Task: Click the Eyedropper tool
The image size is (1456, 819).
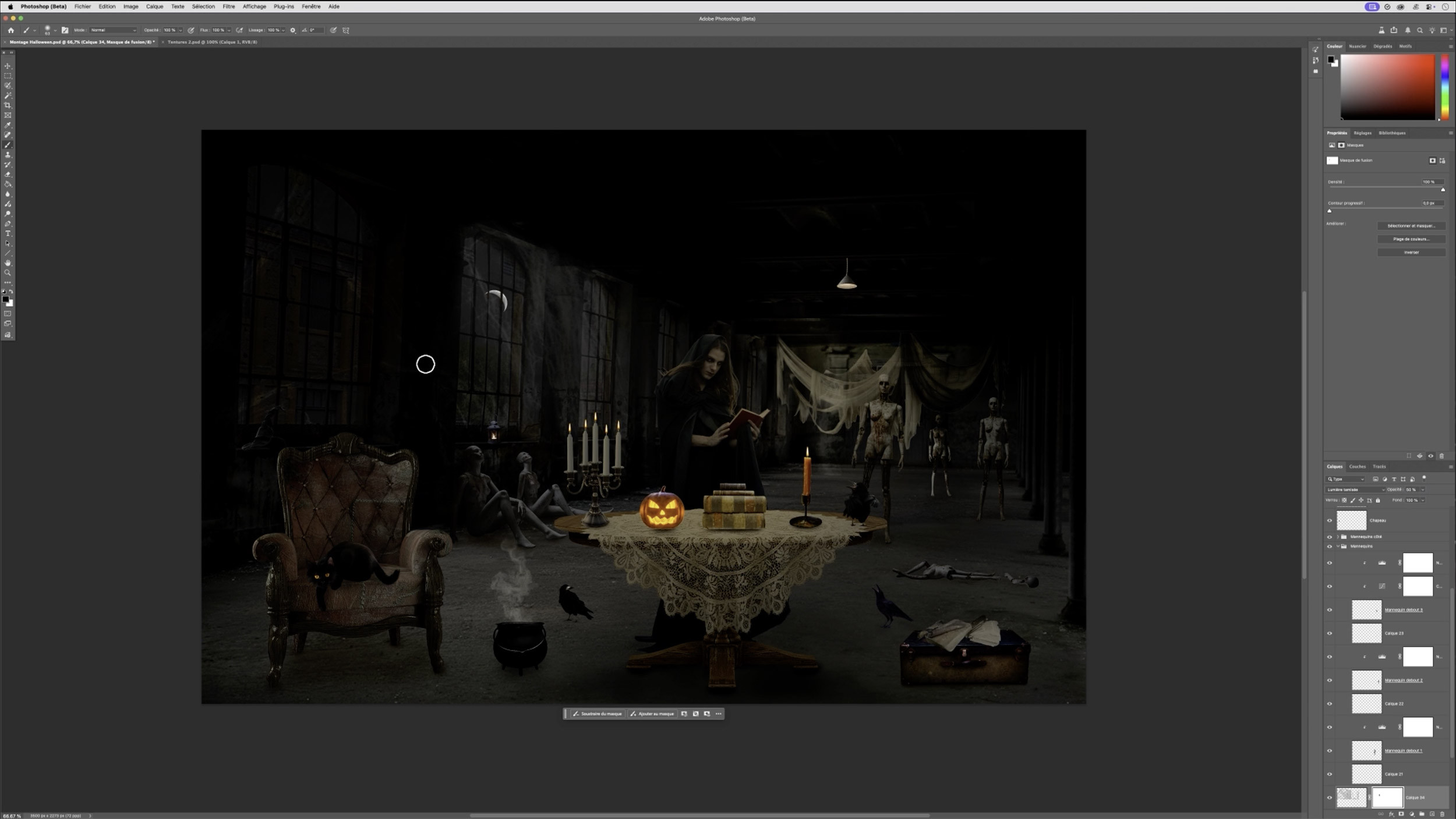Action: [x=8, y=125]
